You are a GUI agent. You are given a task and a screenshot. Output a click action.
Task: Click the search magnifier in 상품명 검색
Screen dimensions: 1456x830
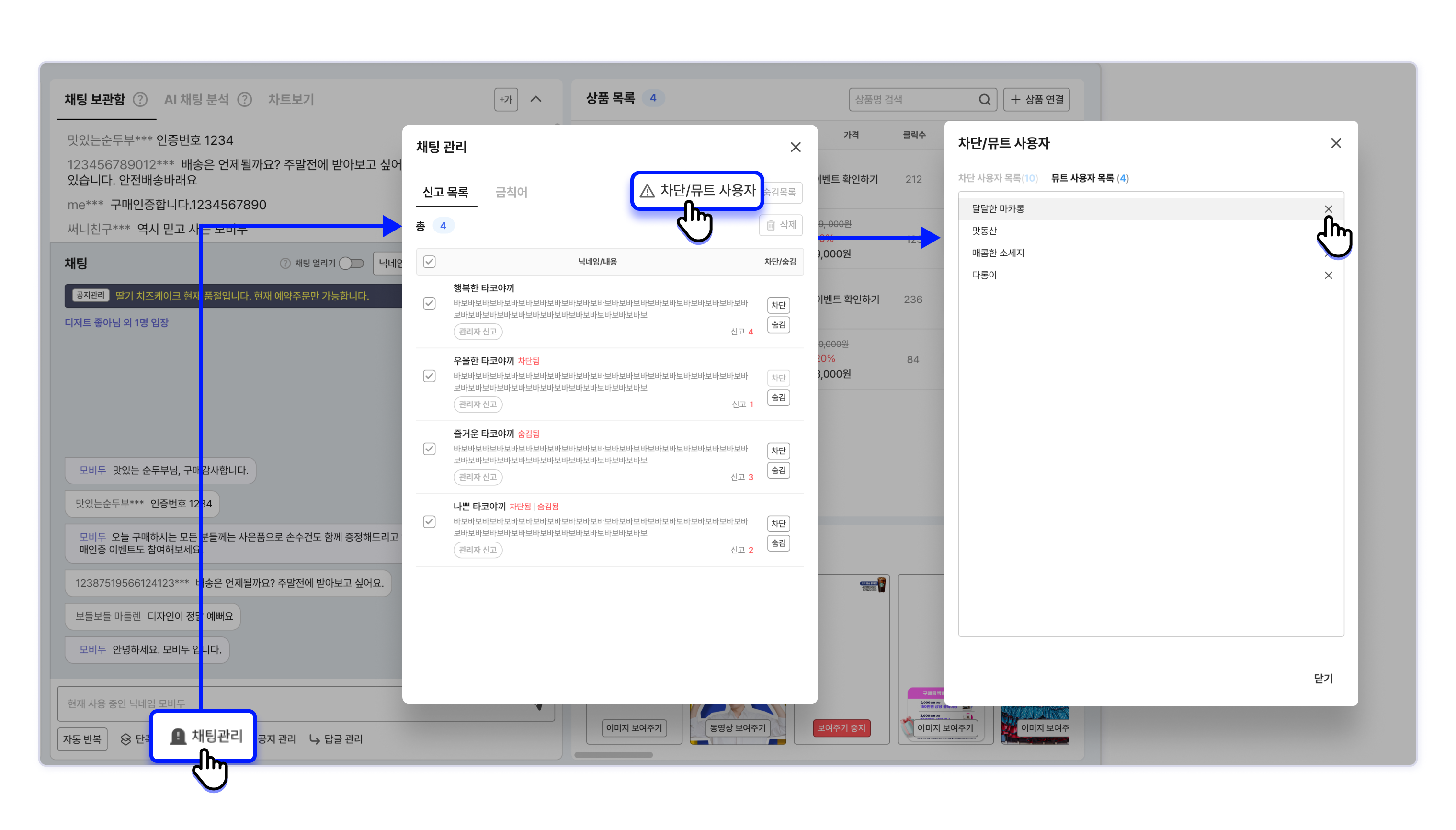[x=984, y=100]
